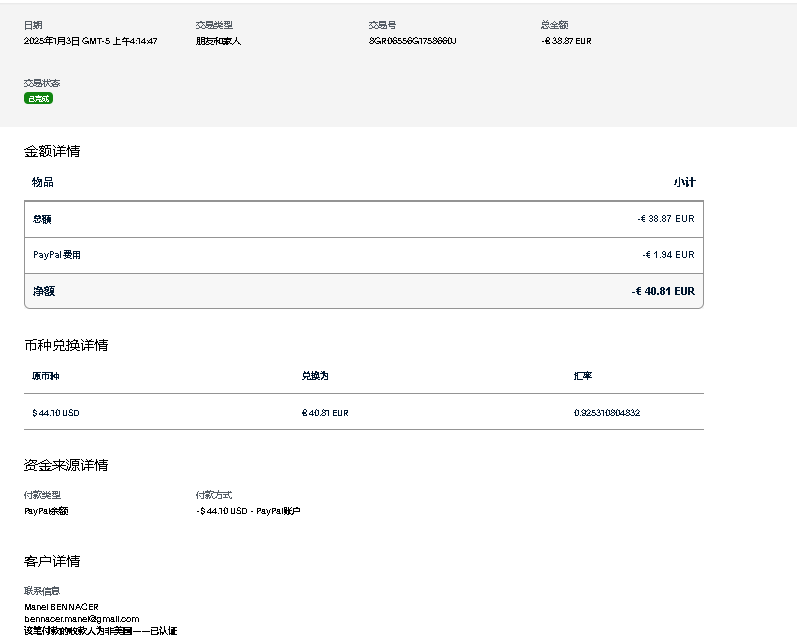797x638 pixels.
Task: Click the bold 净额 row amount
Action: (x=662, y=292)
